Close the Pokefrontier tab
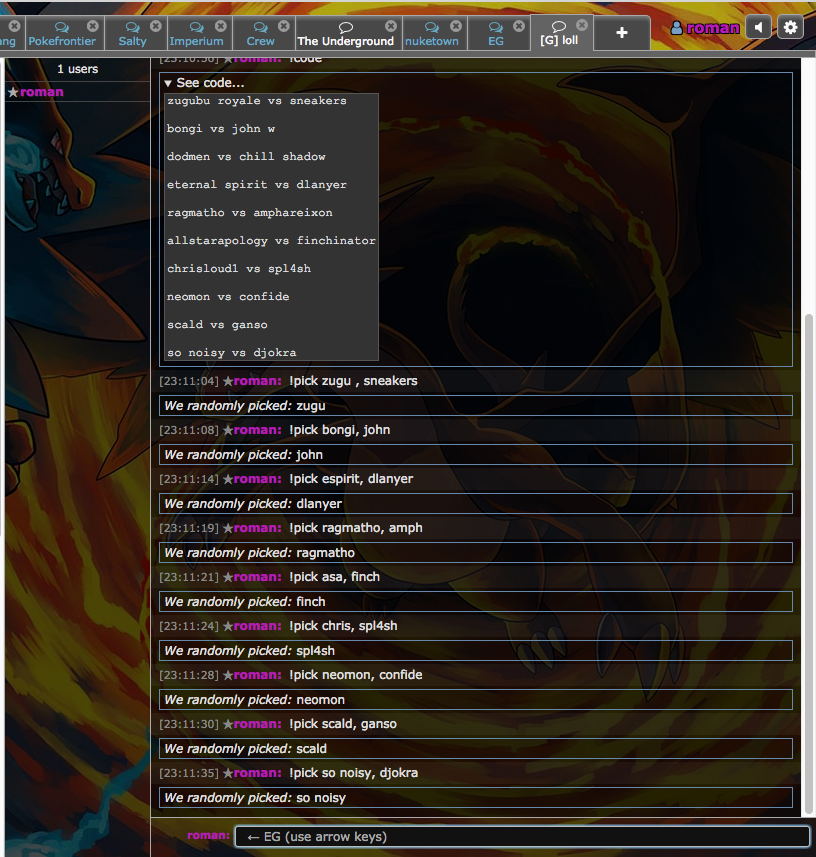816x857 pixels. 93,26
